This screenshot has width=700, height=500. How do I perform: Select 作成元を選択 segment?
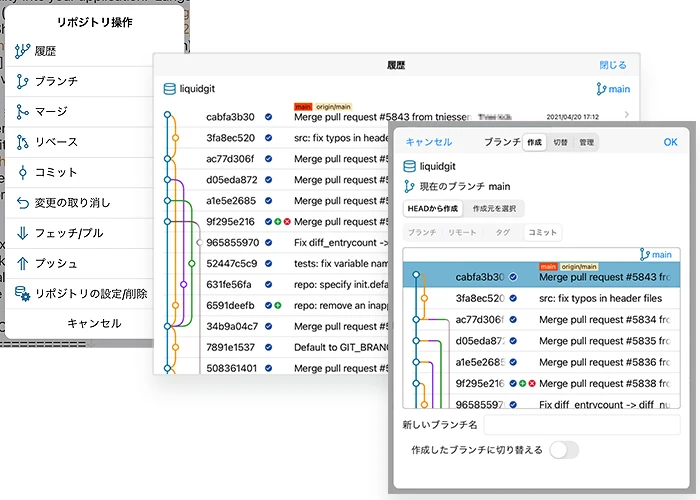point(494,208)
